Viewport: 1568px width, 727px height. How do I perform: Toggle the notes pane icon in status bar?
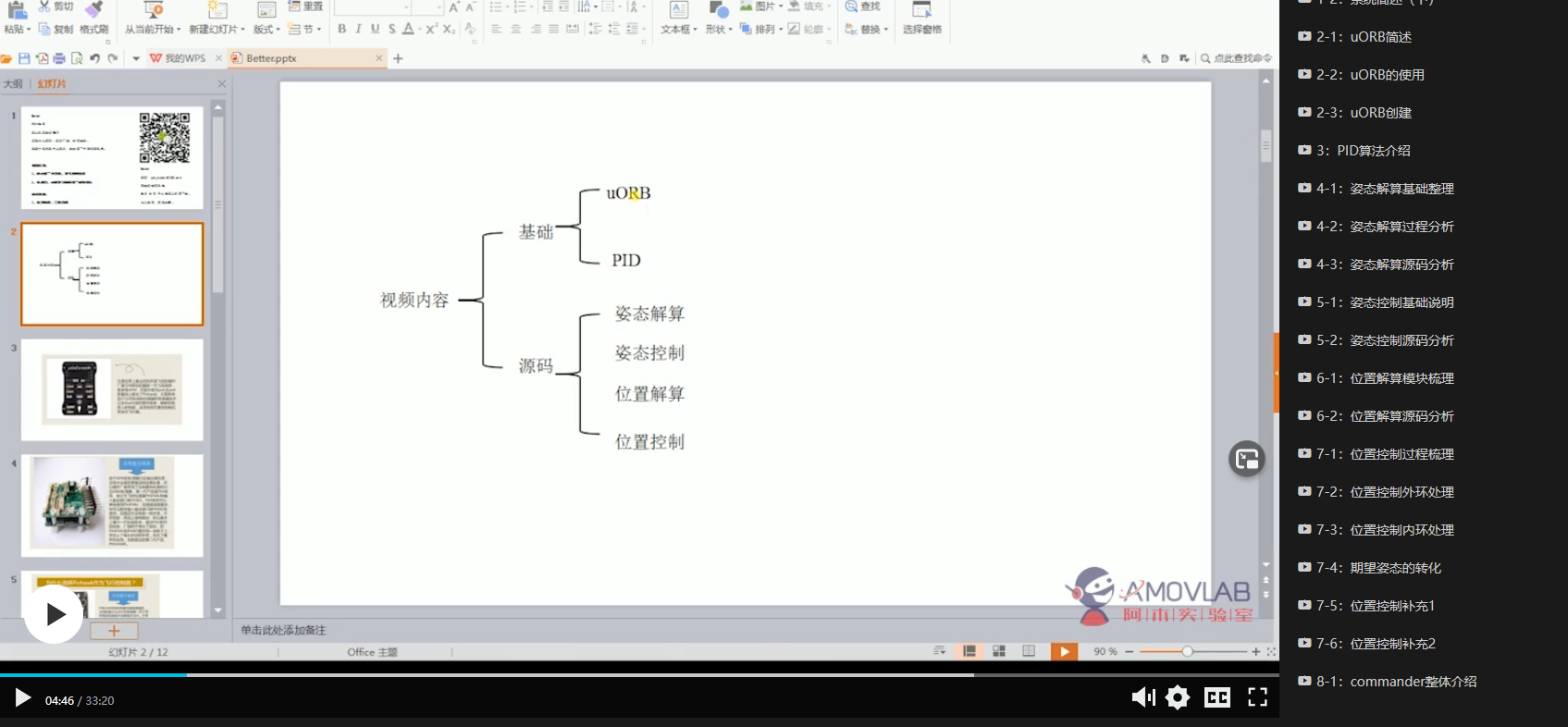point(940,651)
